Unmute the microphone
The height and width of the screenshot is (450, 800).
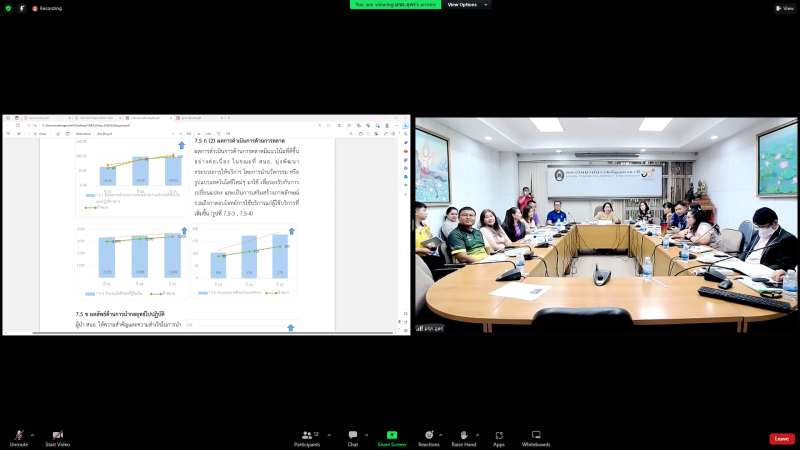[18, 437]
